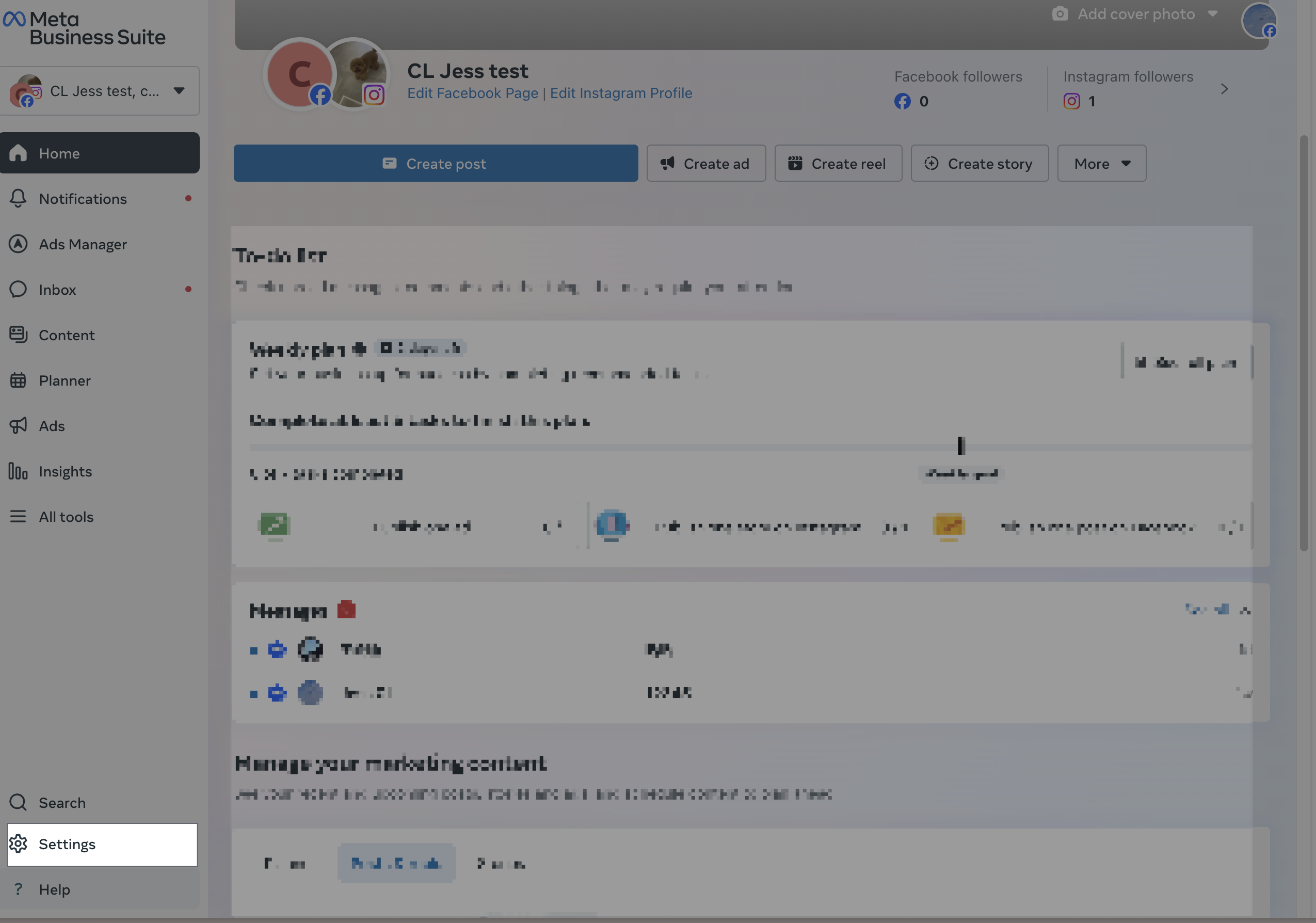The width and height of the screenshot is (1316, 923).
Task: Click the Search magnifier icon
Action: (x=18, y=802)
